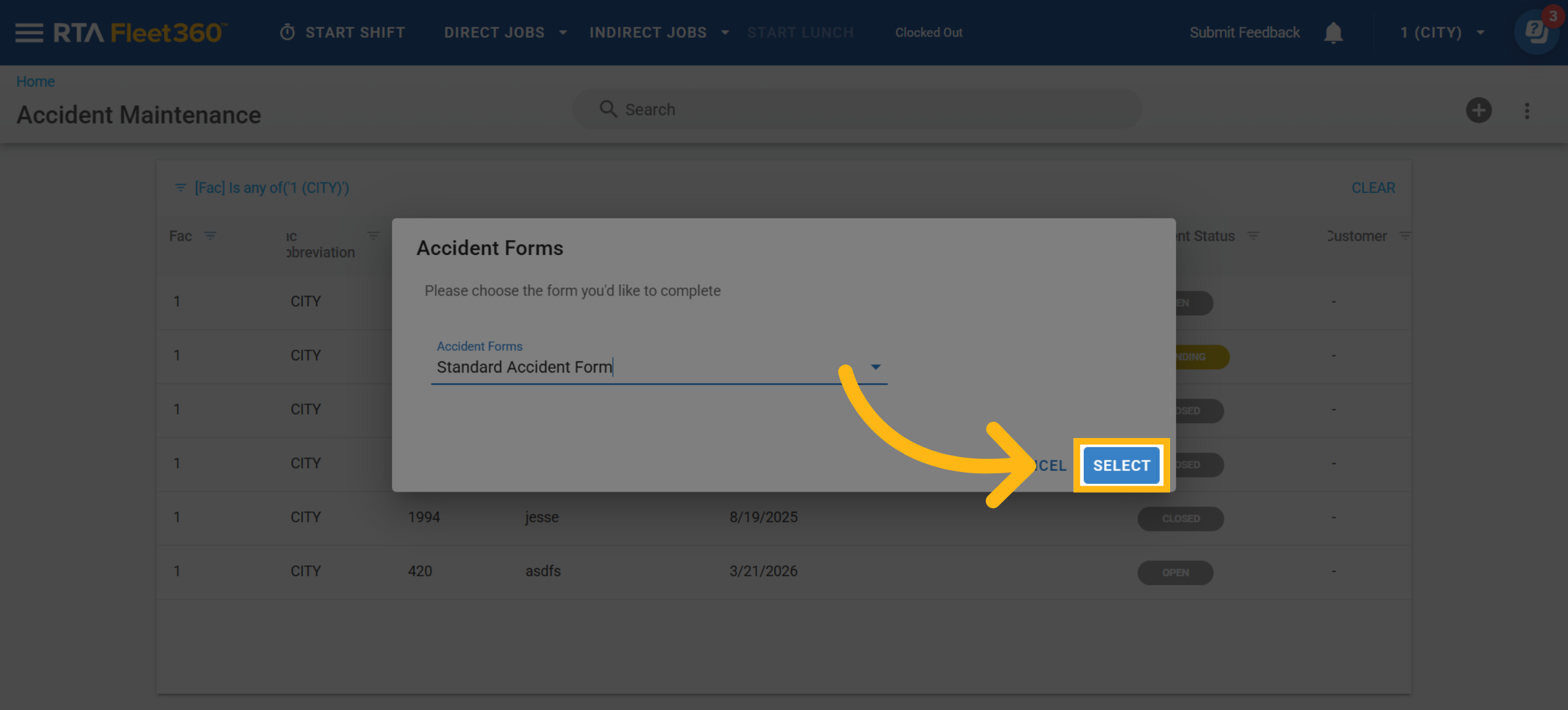Click the Home breadcrumb link

tap(35, 82)
